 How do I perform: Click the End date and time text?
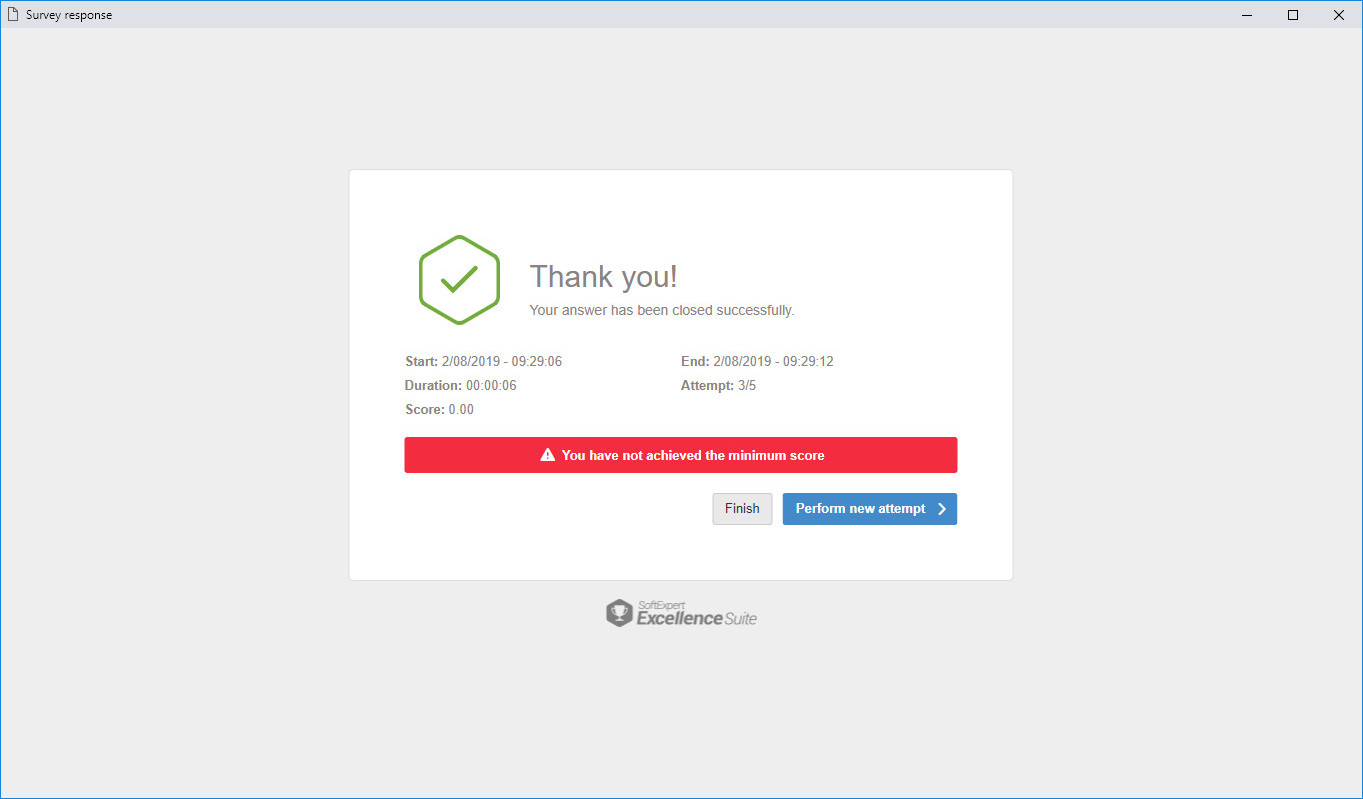point(757,361)
